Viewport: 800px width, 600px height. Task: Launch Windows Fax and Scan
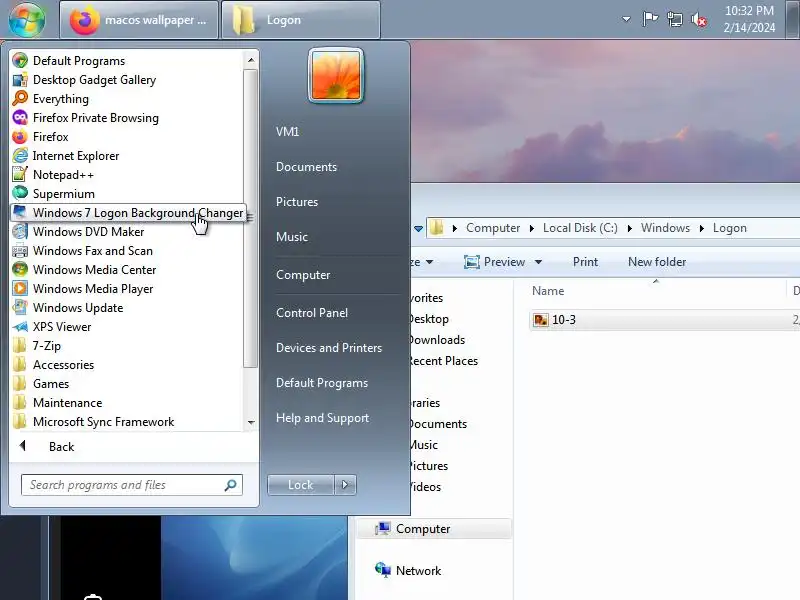[x=92, y=251]
